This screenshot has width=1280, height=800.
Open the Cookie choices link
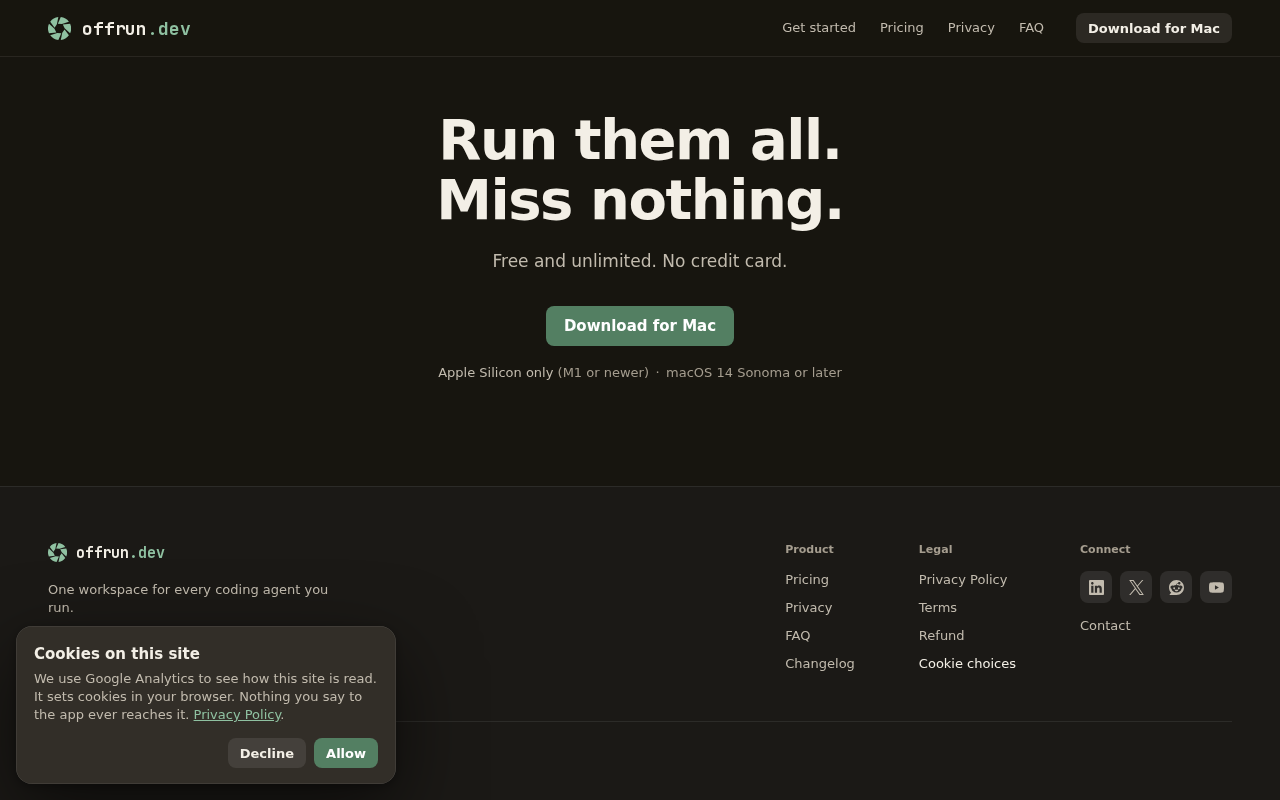(967, 663)
